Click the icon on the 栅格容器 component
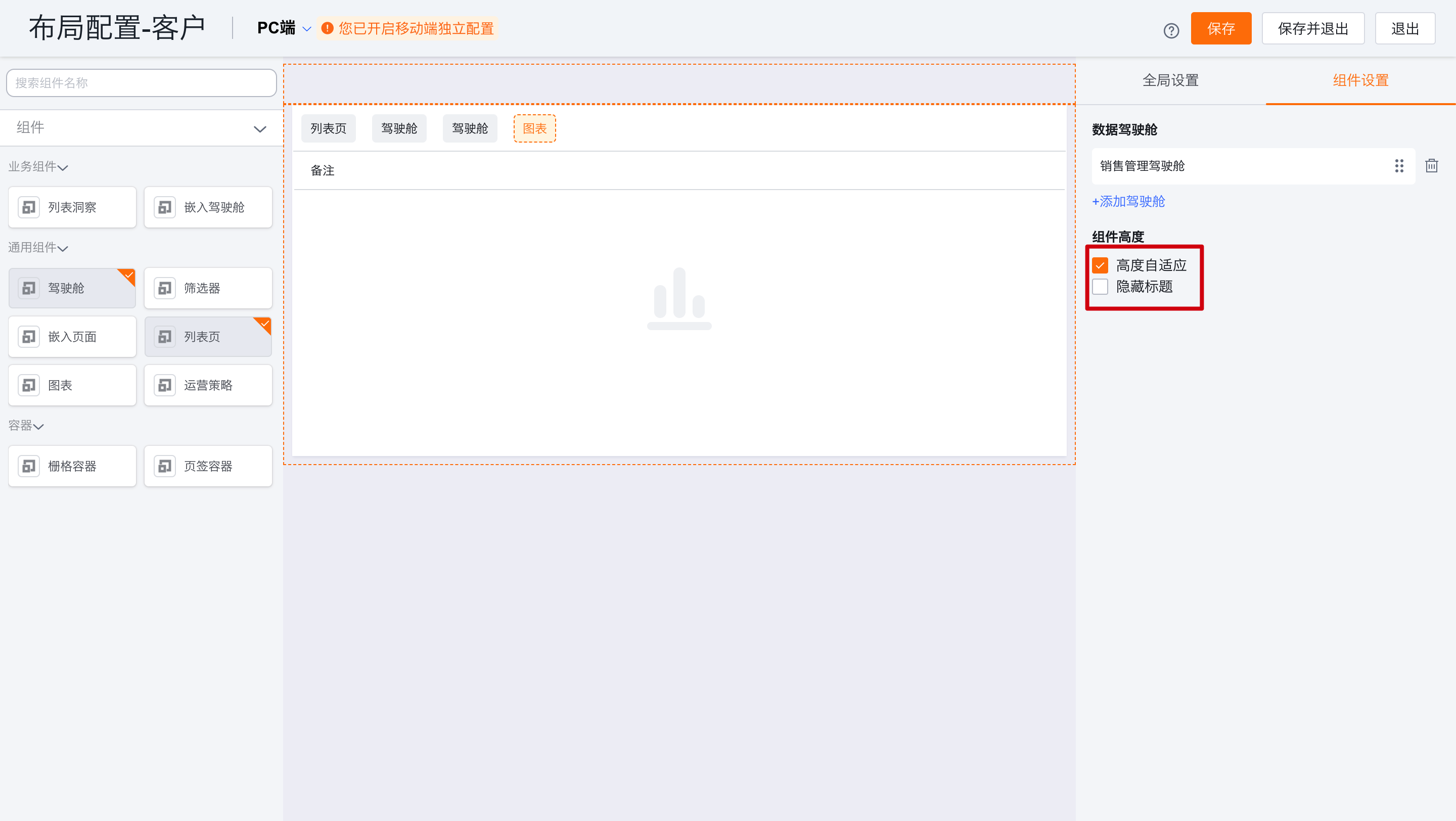Image resolution: width=1456 pixels, height=821 pixels. coord(29,466)
